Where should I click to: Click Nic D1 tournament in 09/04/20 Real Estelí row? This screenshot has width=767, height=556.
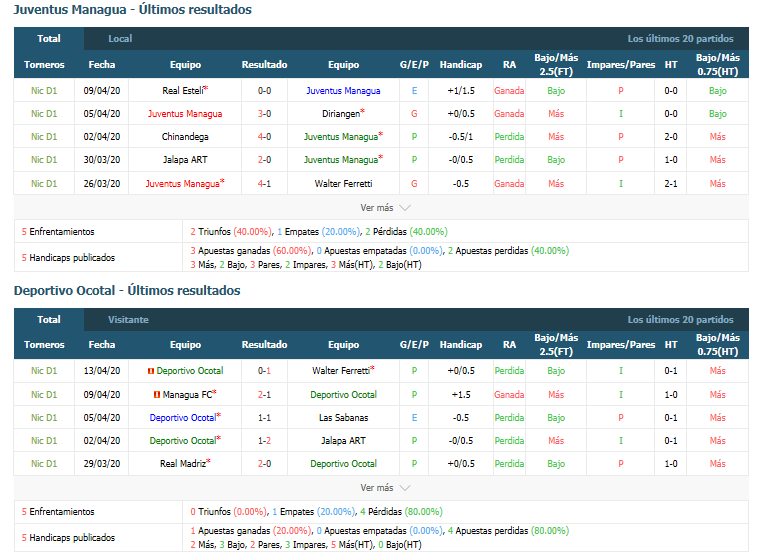click(44, 90)
